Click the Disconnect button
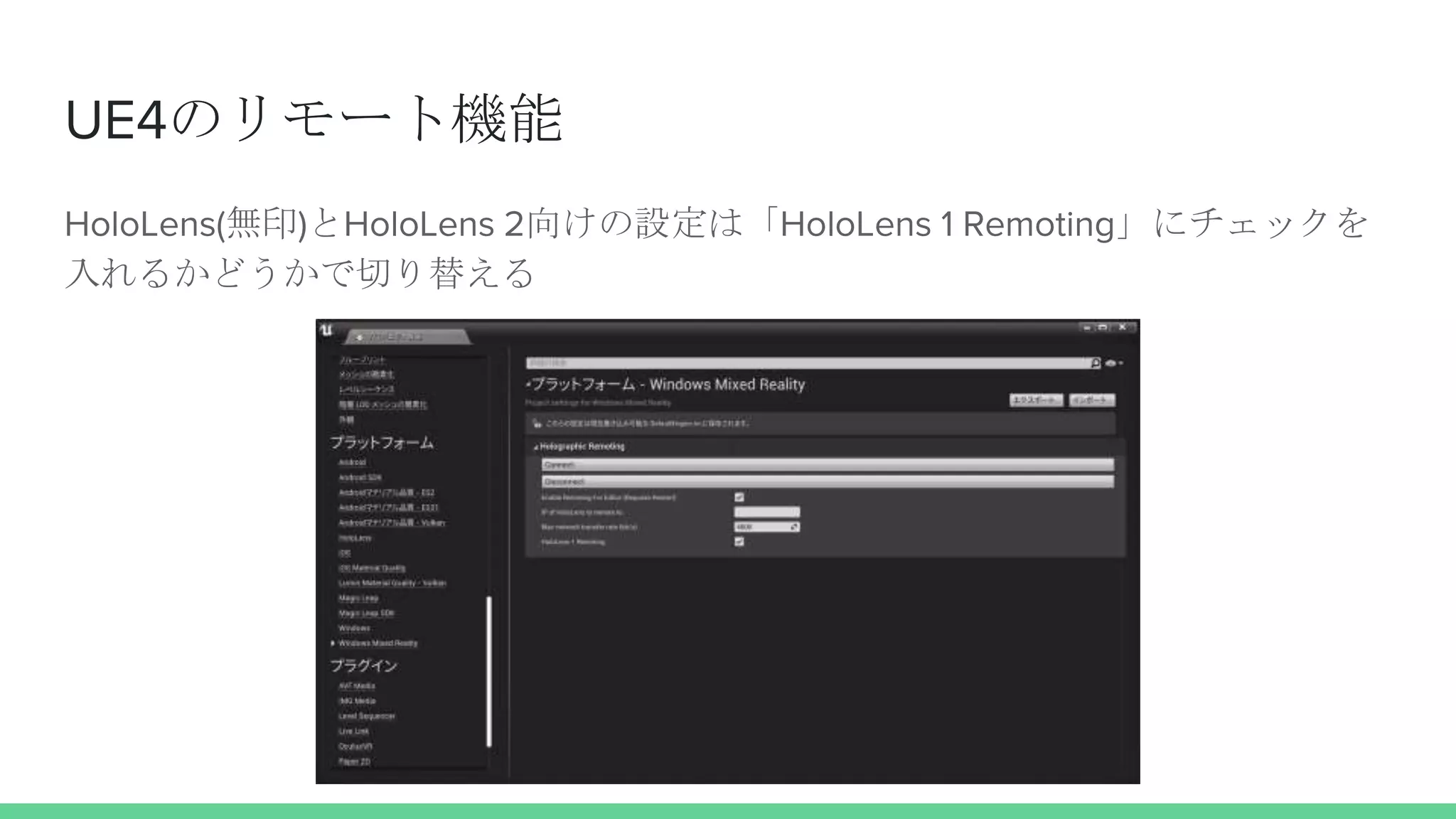 click(828, 481)
